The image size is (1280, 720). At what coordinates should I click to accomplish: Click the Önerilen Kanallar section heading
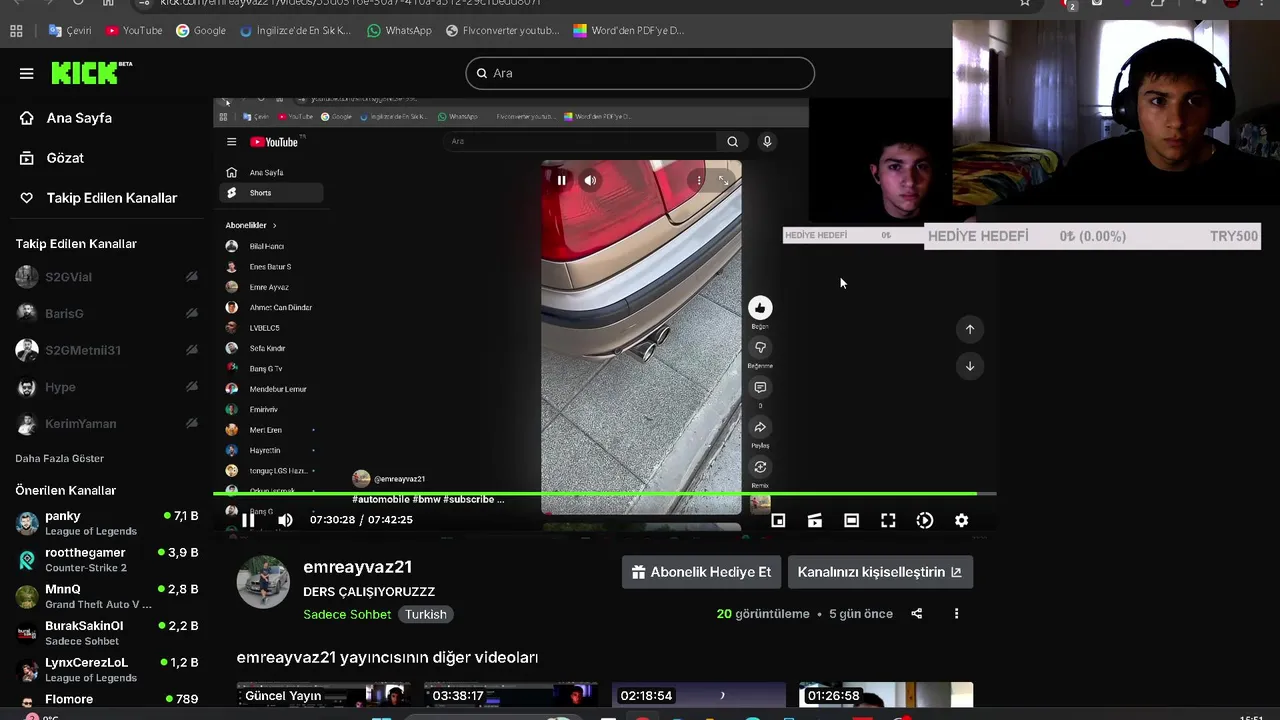pyautogui.click(x=66, y=491)
